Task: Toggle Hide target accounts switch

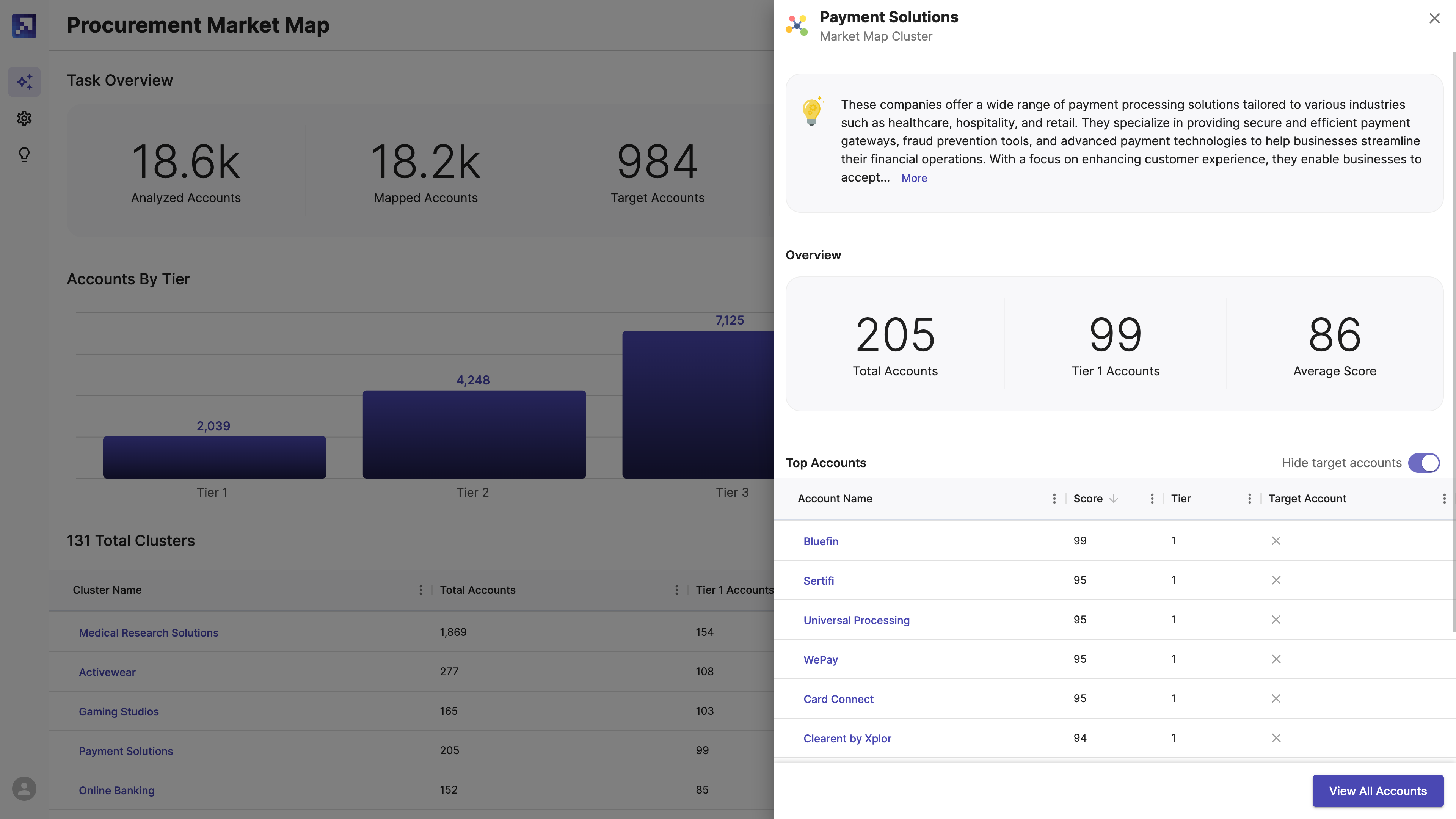Action: pos(1423,463)
